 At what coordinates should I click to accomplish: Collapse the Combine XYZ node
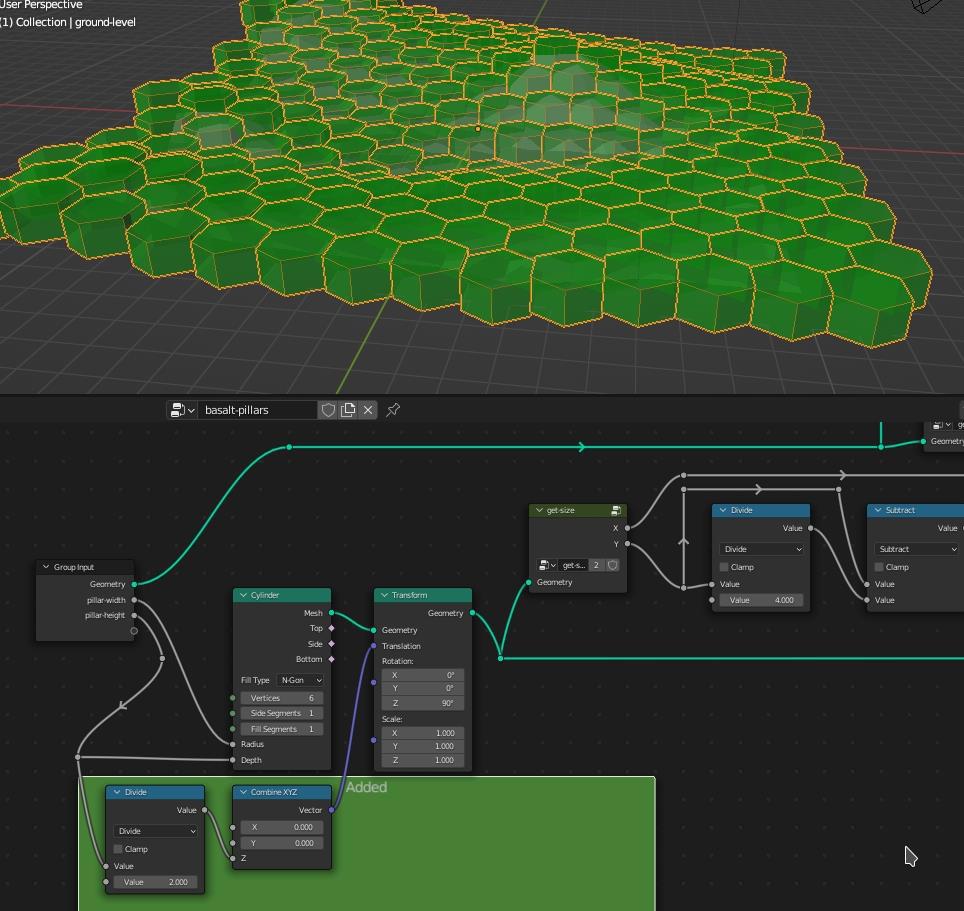pyautogui.click(x=242, y=792)
